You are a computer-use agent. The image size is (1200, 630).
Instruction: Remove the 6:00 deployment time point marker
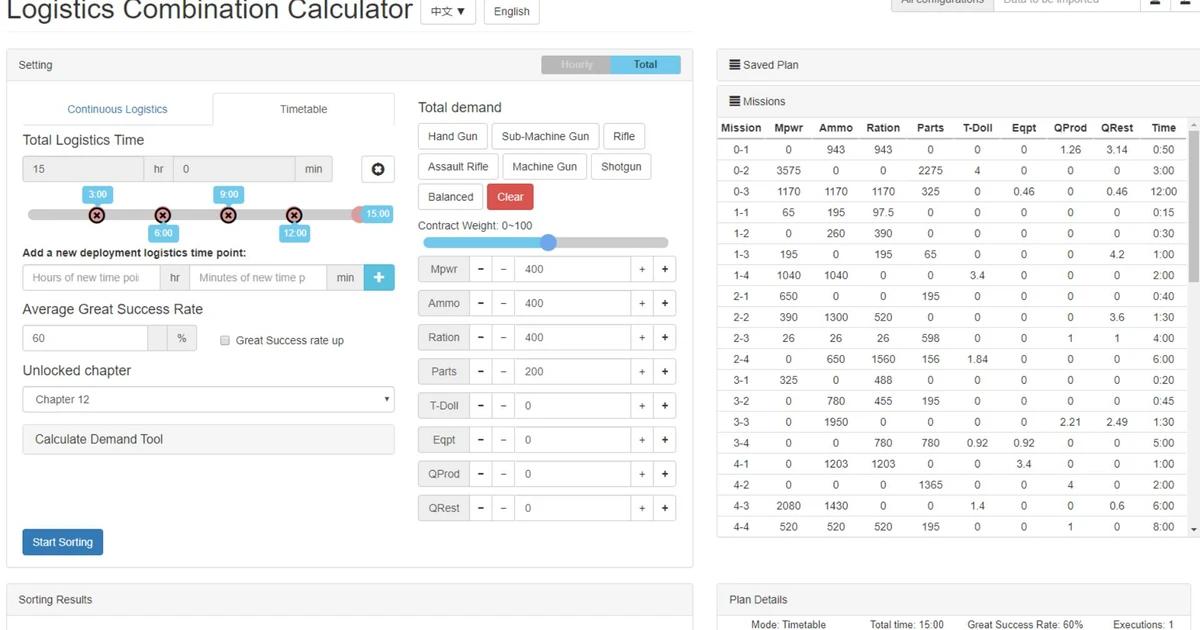coord(162,215)
